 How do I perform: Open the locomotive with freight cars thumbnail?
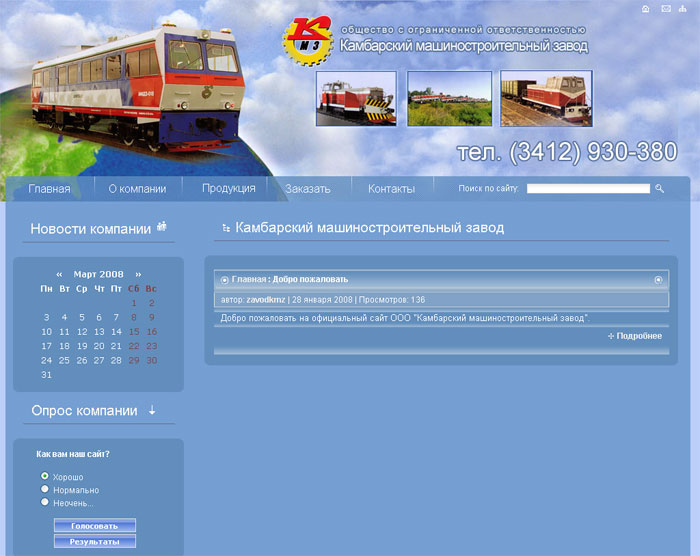[546, 98]
